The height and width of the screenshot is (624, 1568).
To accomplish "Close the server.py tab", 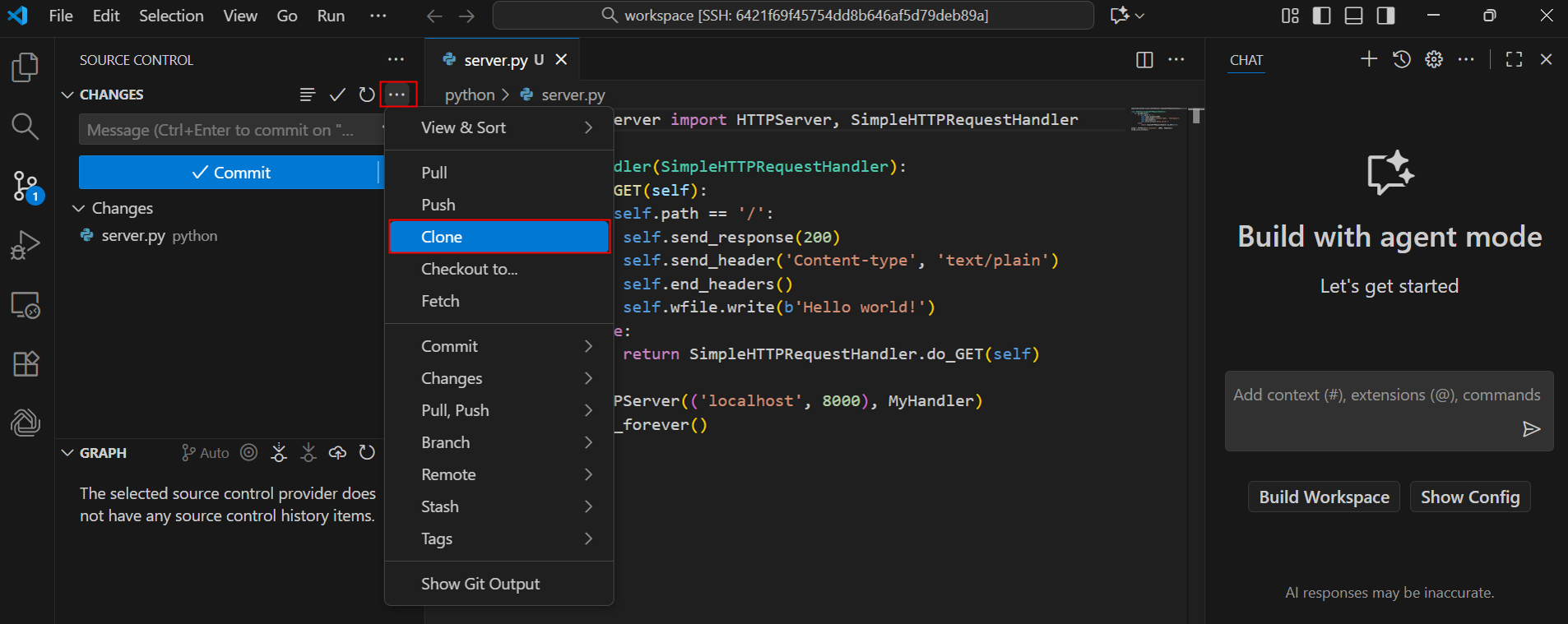I will pos(561,59).
